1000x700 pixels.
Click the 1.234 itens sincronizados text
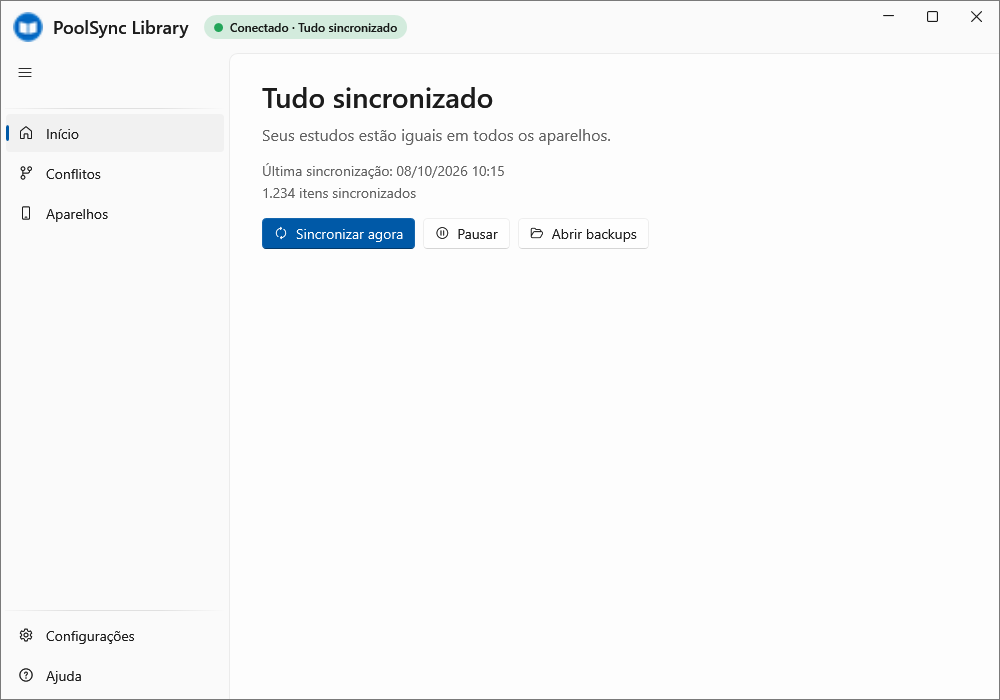tap(339, 193)
